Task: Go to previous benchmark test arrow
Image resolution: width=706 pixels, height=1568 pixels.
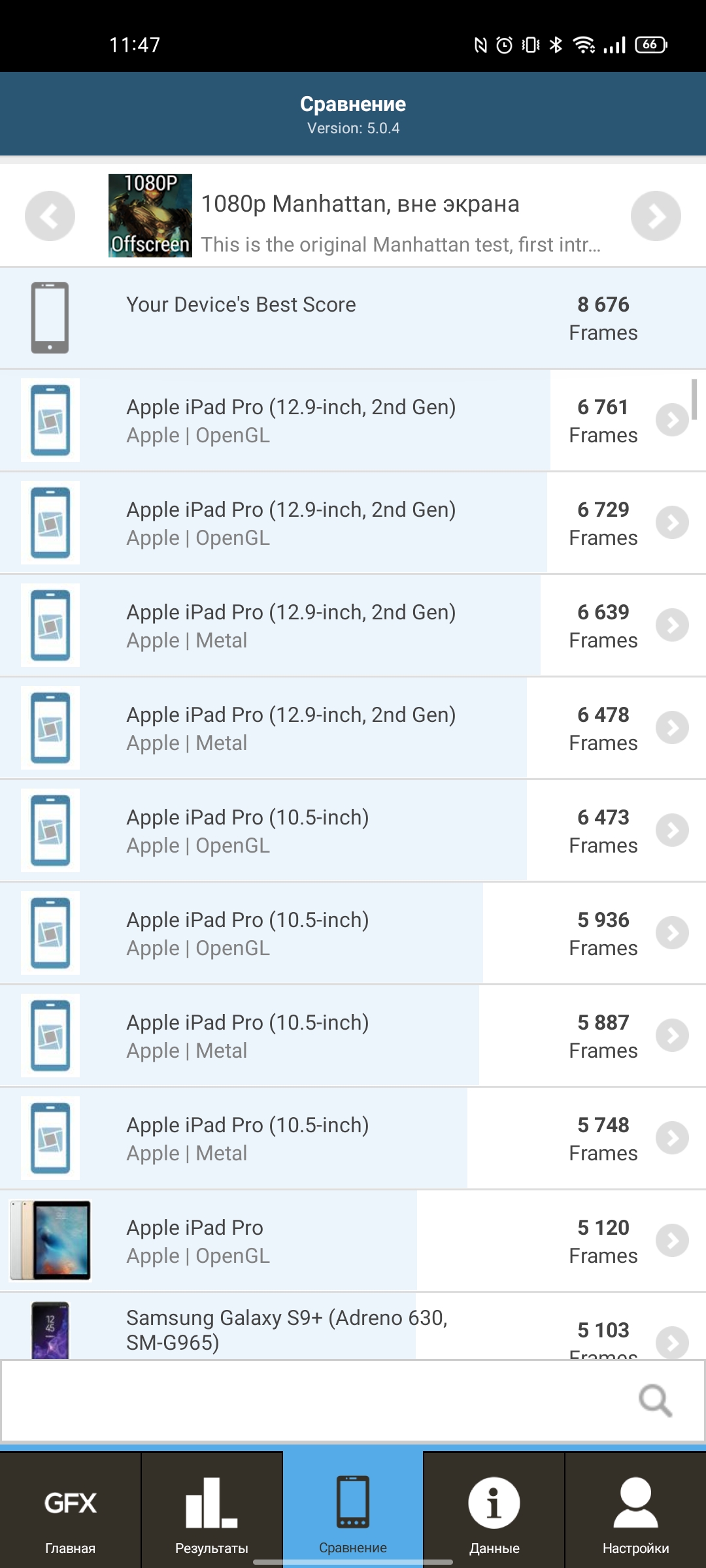Action: 50,216
